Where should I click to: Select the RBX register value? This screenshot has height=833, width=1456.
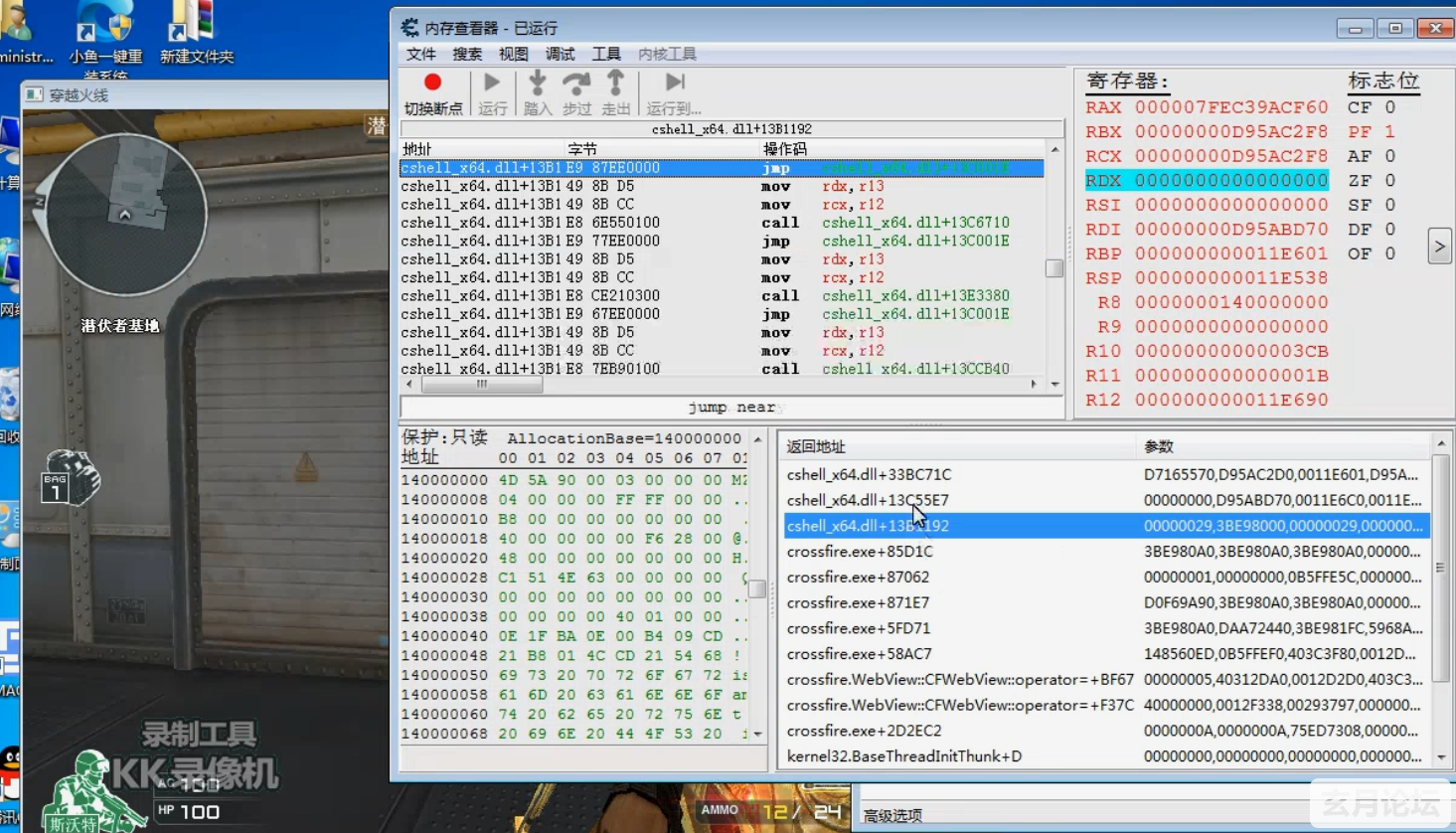click(1231, 131)
